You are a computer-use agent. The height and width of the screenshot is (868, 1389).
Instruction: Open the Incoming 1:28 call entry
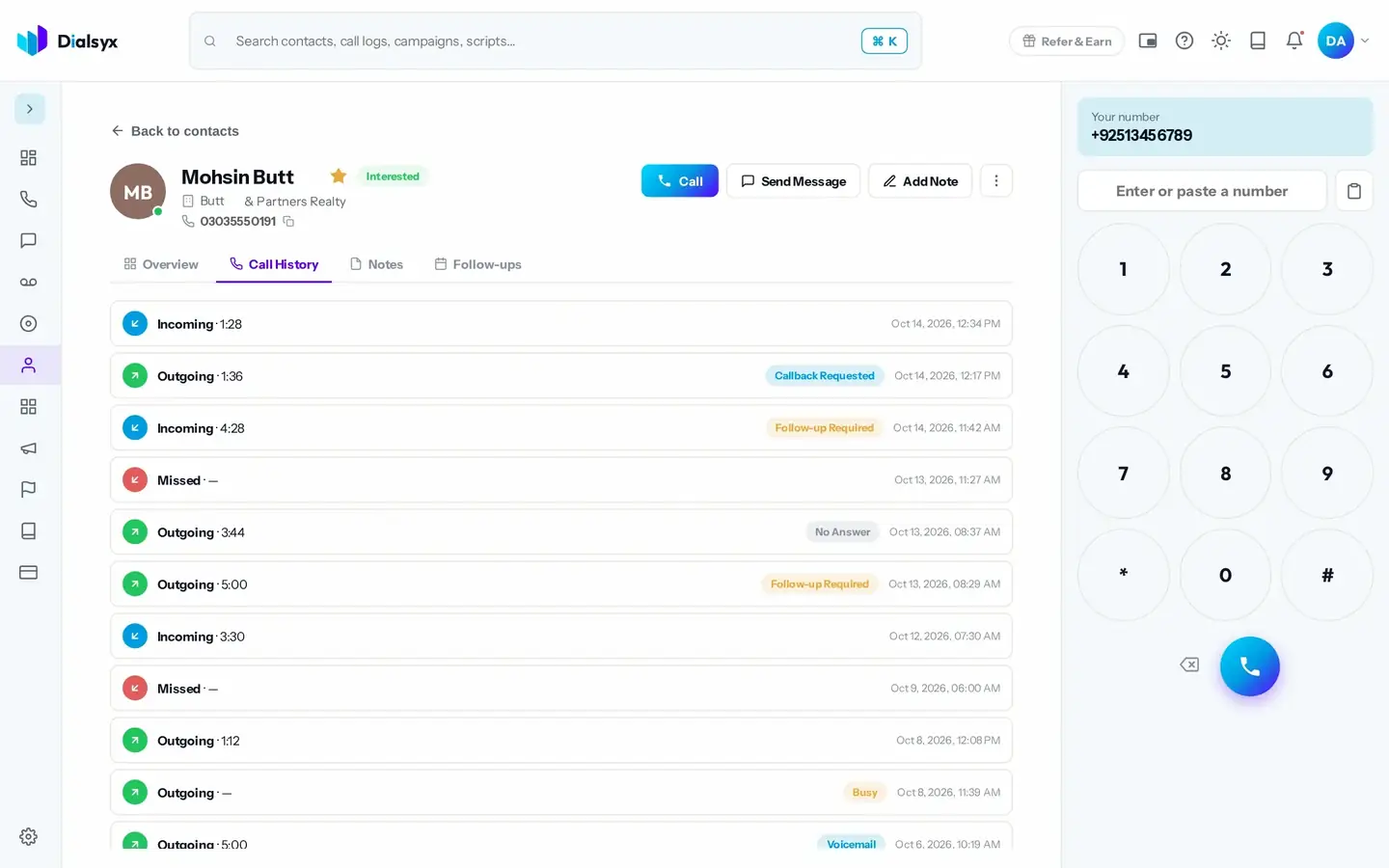point(561,324)
